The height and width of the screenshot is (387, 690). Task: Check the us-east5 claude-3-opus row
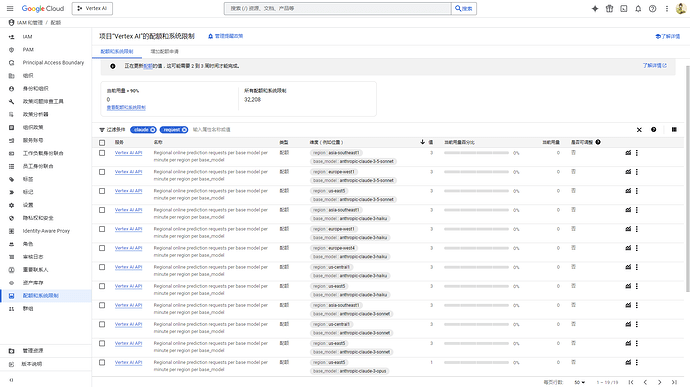pos(102,362)
